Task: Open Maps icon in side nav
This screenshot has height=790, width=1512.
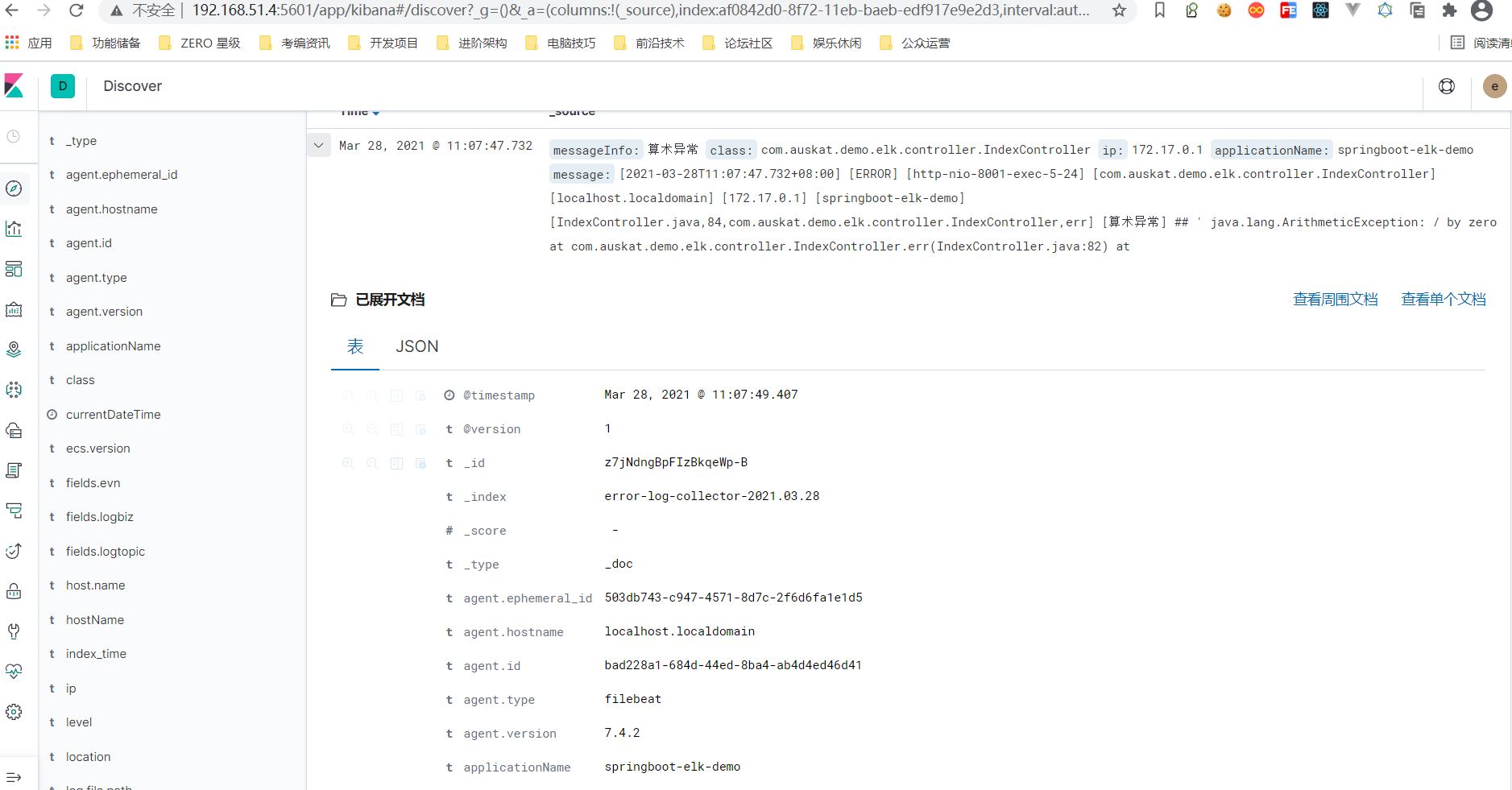Action: click(x=14, y=350)
